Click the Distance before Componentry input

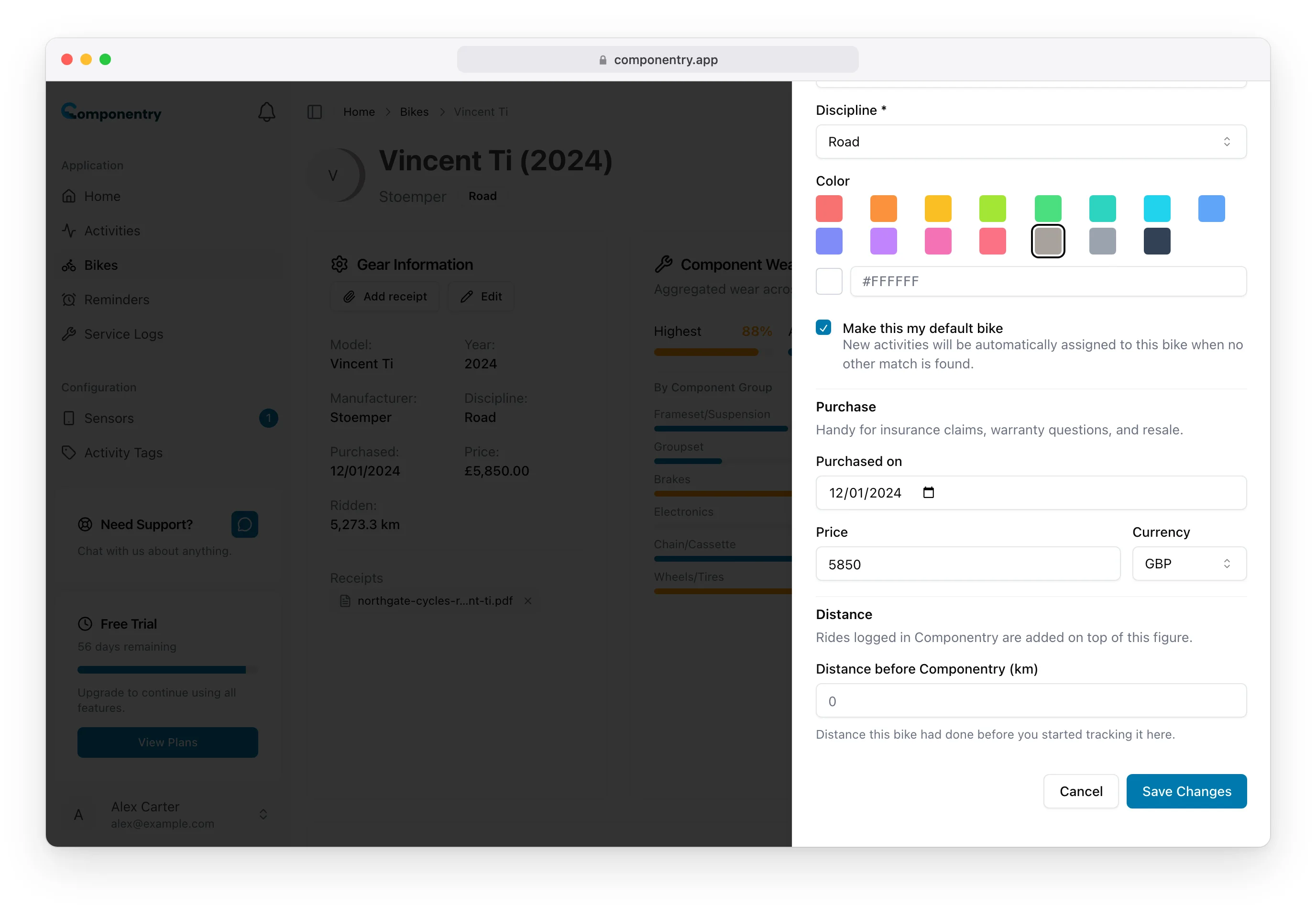click(1031, 700)
